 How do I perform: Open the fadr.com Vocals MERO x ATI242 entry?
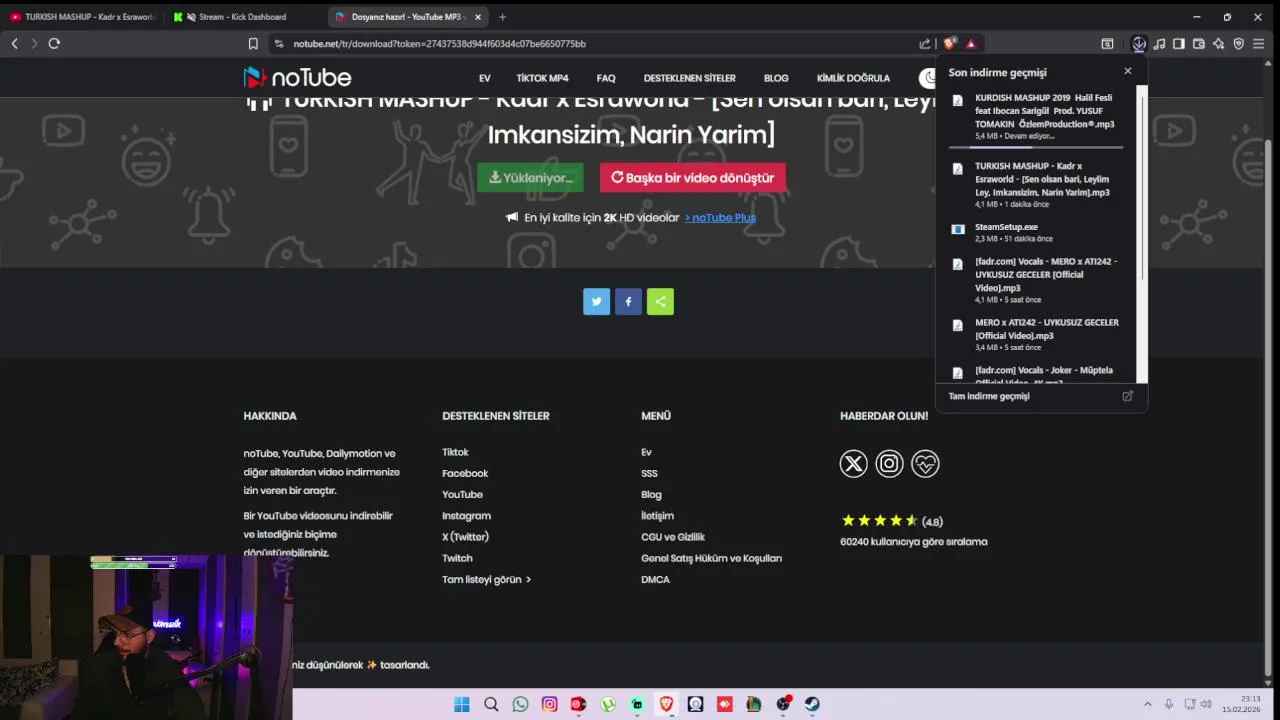coord(1036,280)
